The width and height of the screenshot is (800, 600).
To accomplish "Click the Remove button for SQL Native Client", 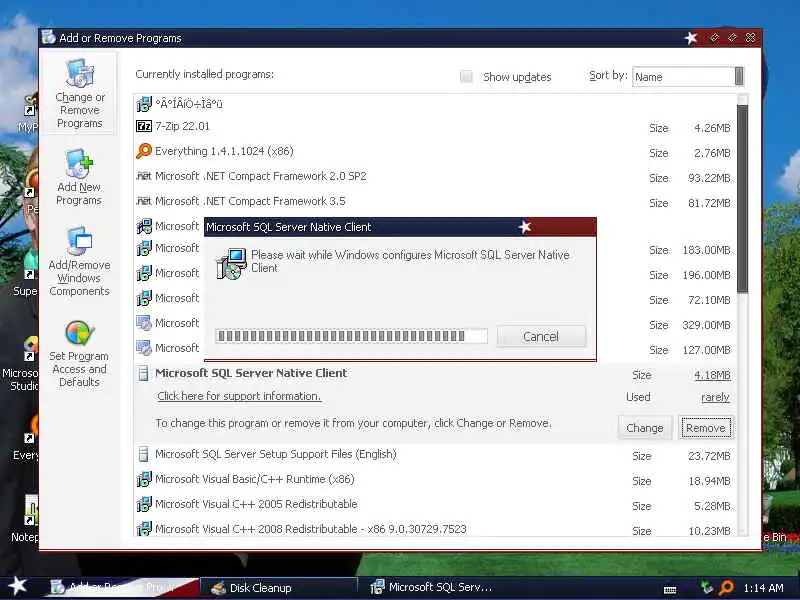I will click(706, 428).
